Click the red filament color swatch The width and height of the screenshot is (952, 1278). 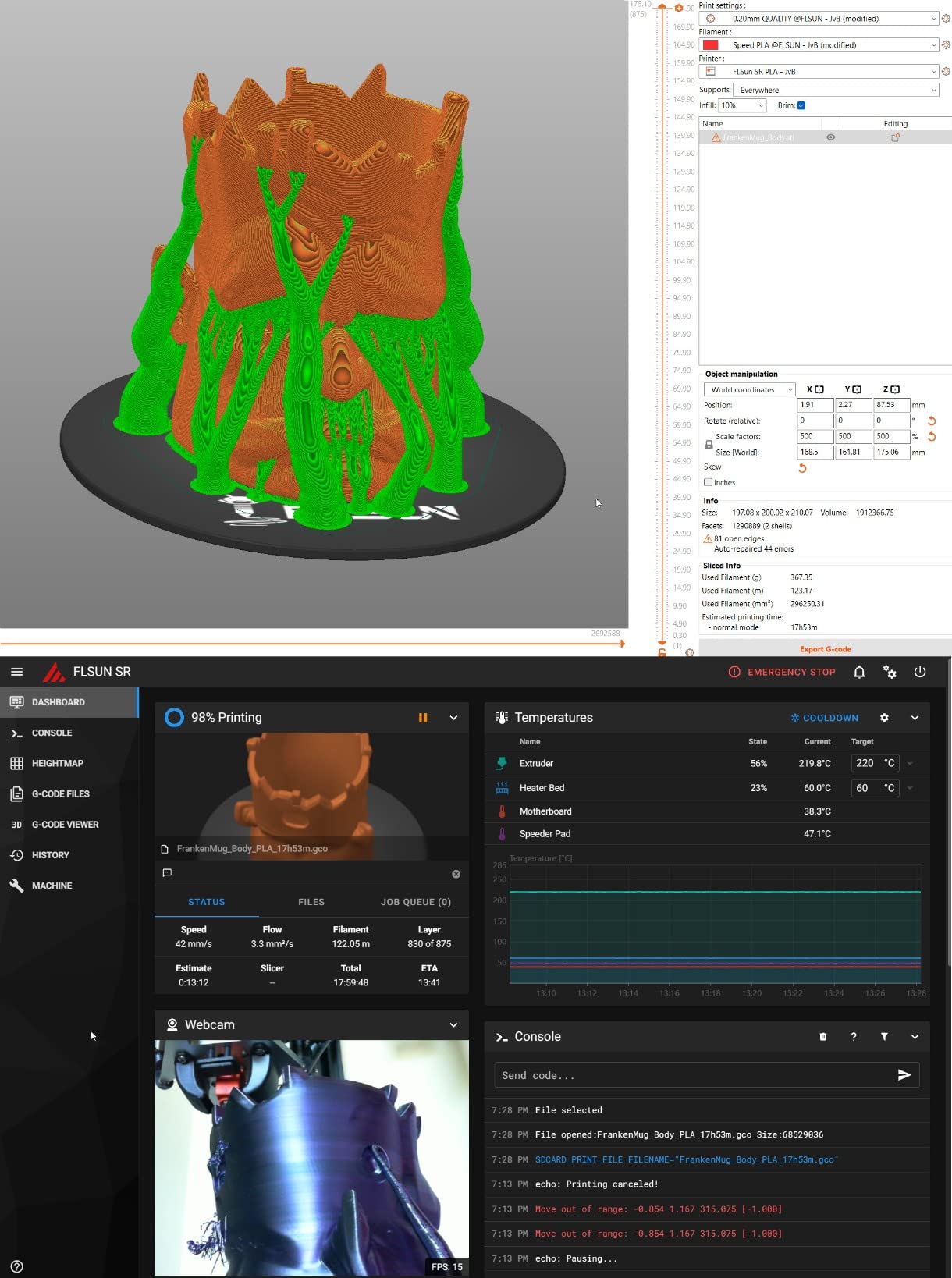pos(710,44)
